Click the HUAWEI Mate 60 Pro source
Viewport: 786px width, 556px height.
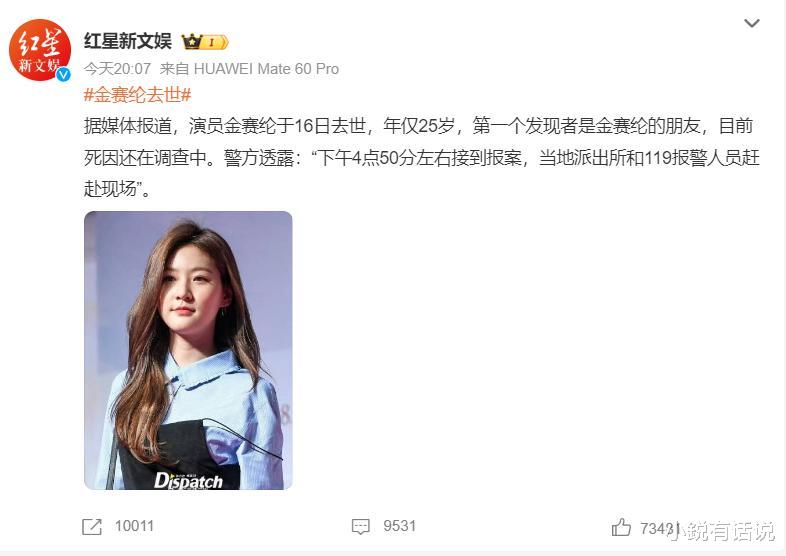tap(266, 69)
